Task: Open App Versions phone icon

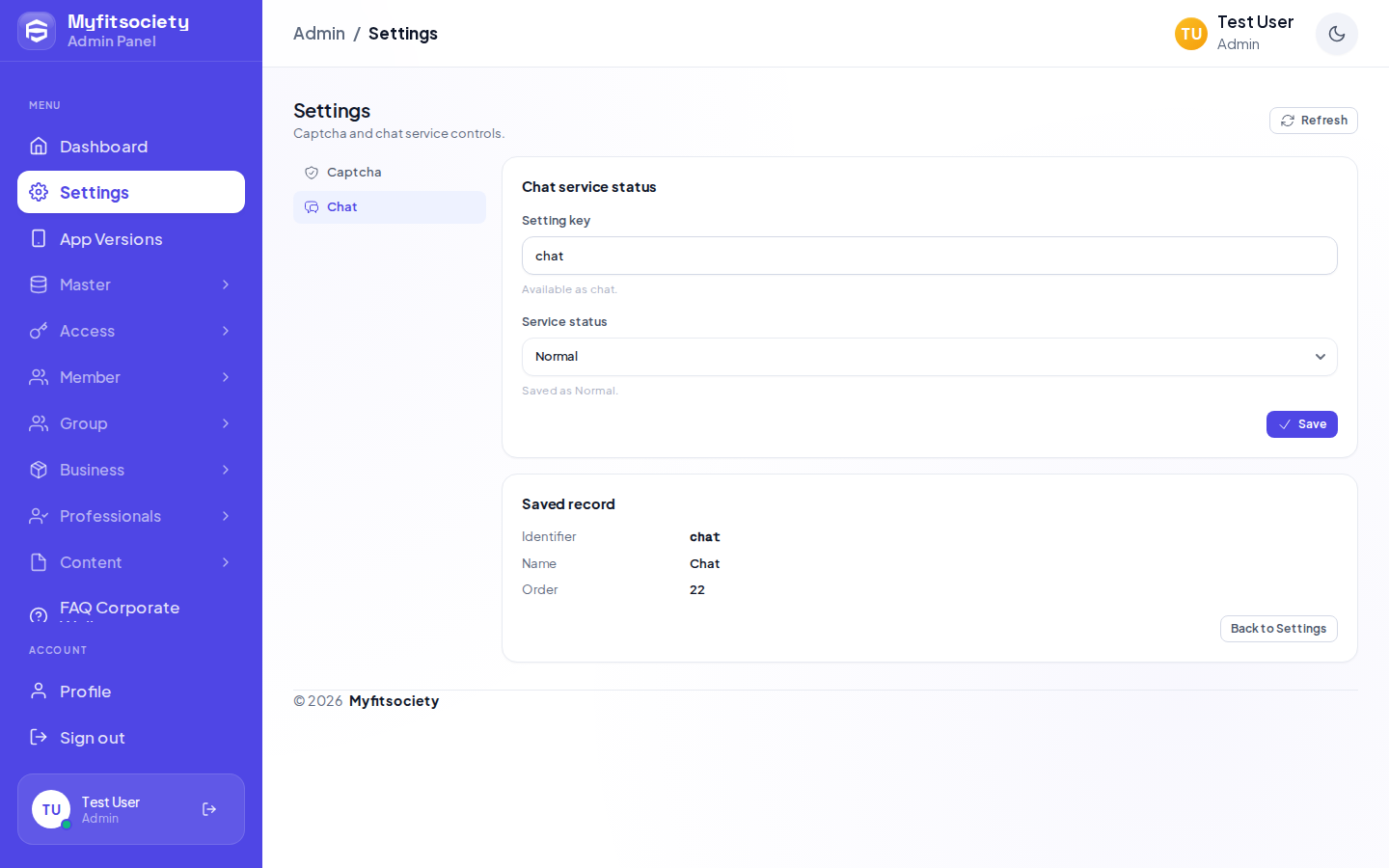Action: coord(39,238)
